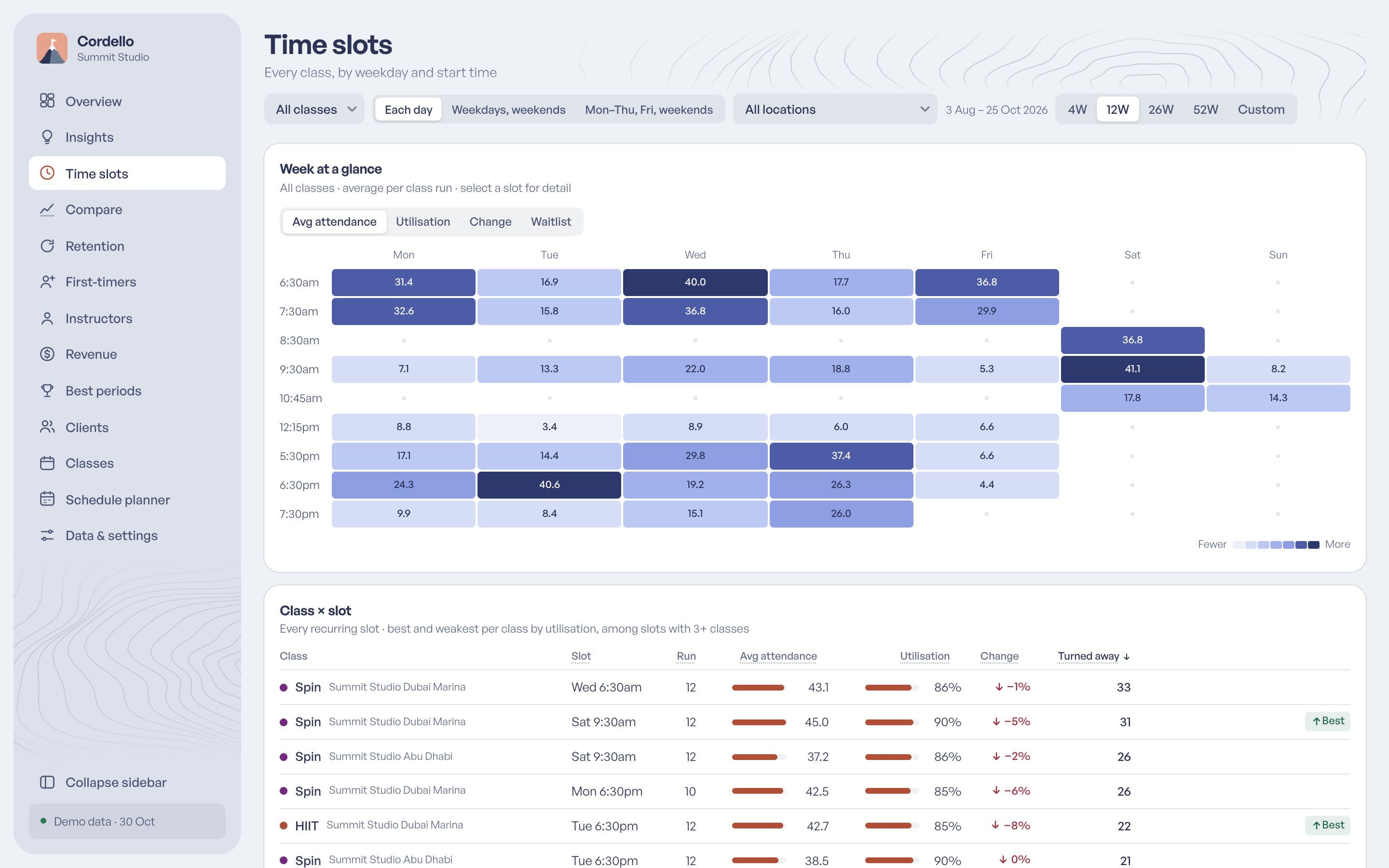The height and width of the screenshot is (868, 1389).
Task: Select the Each day grouping option
Action: 408,109
